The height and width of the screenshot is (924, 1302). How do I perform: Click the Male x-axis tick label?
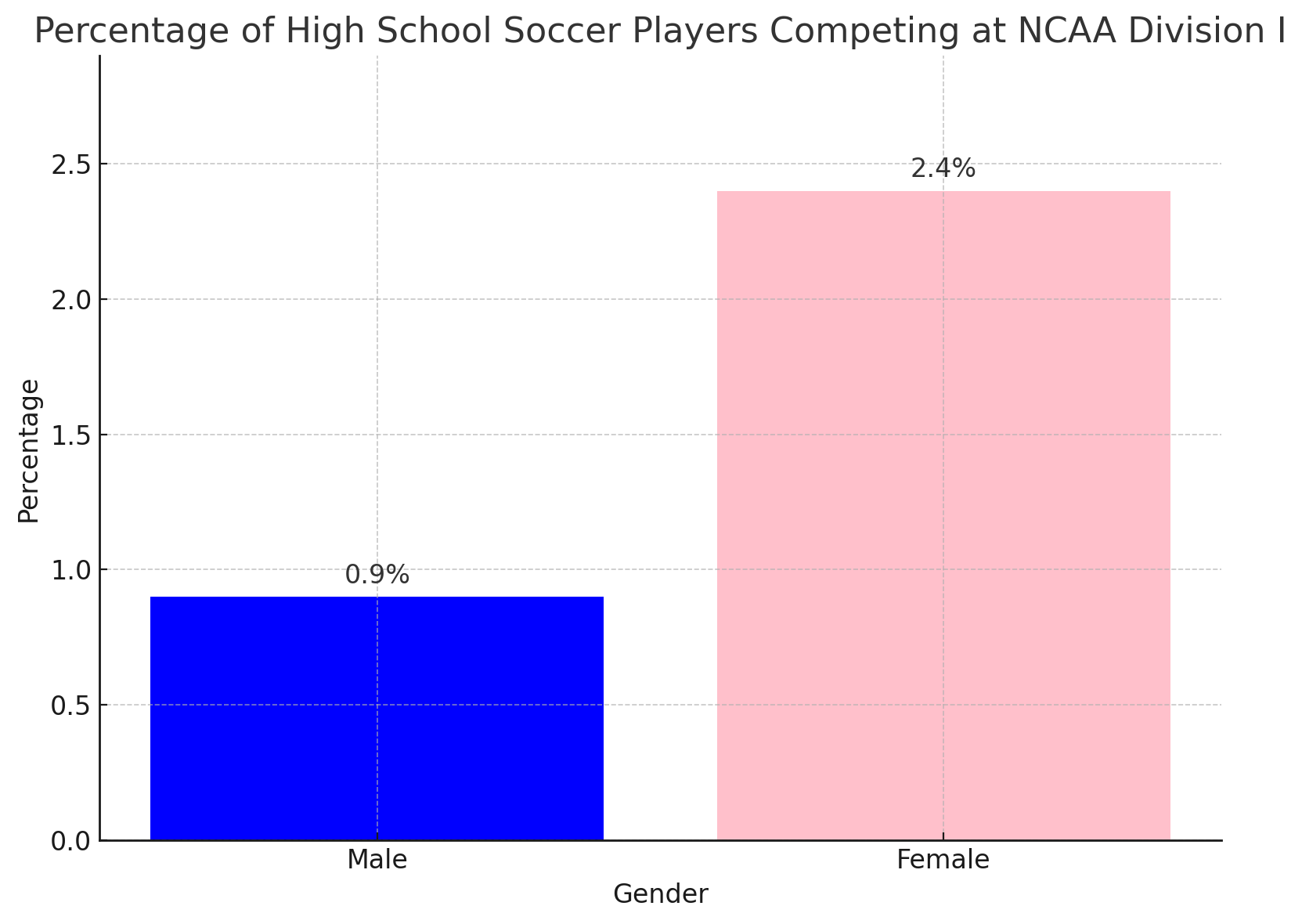[x=377, y=860]
